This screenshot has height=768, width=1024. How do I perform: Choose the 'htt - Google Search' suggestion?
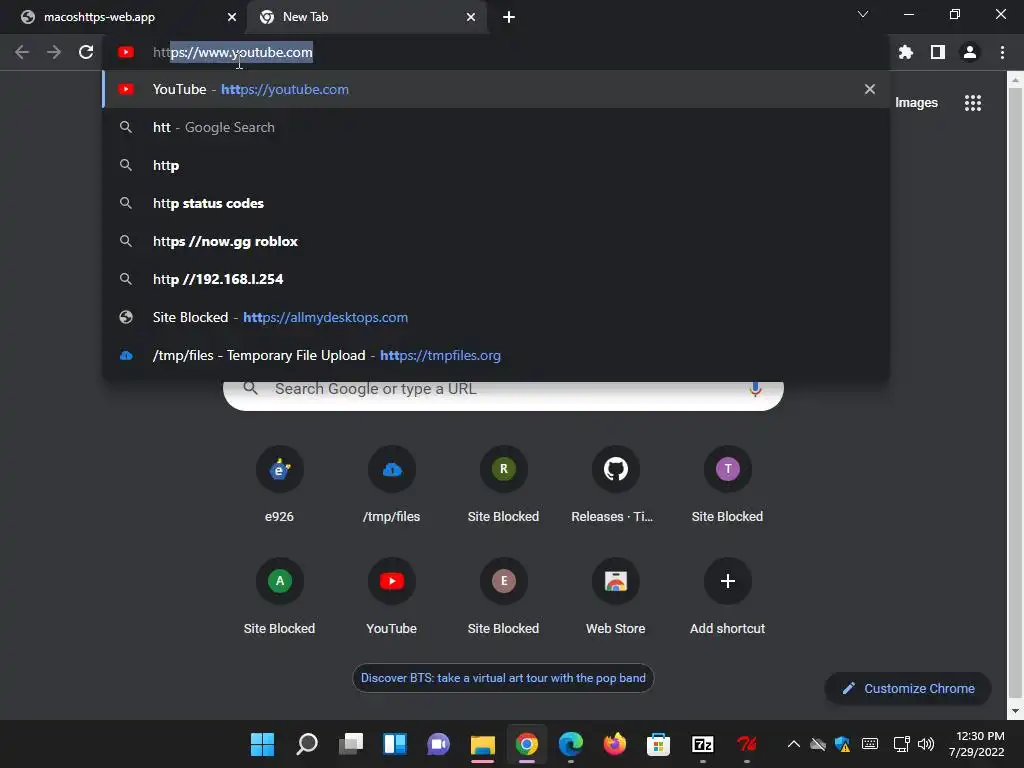[x=496, y=127]
